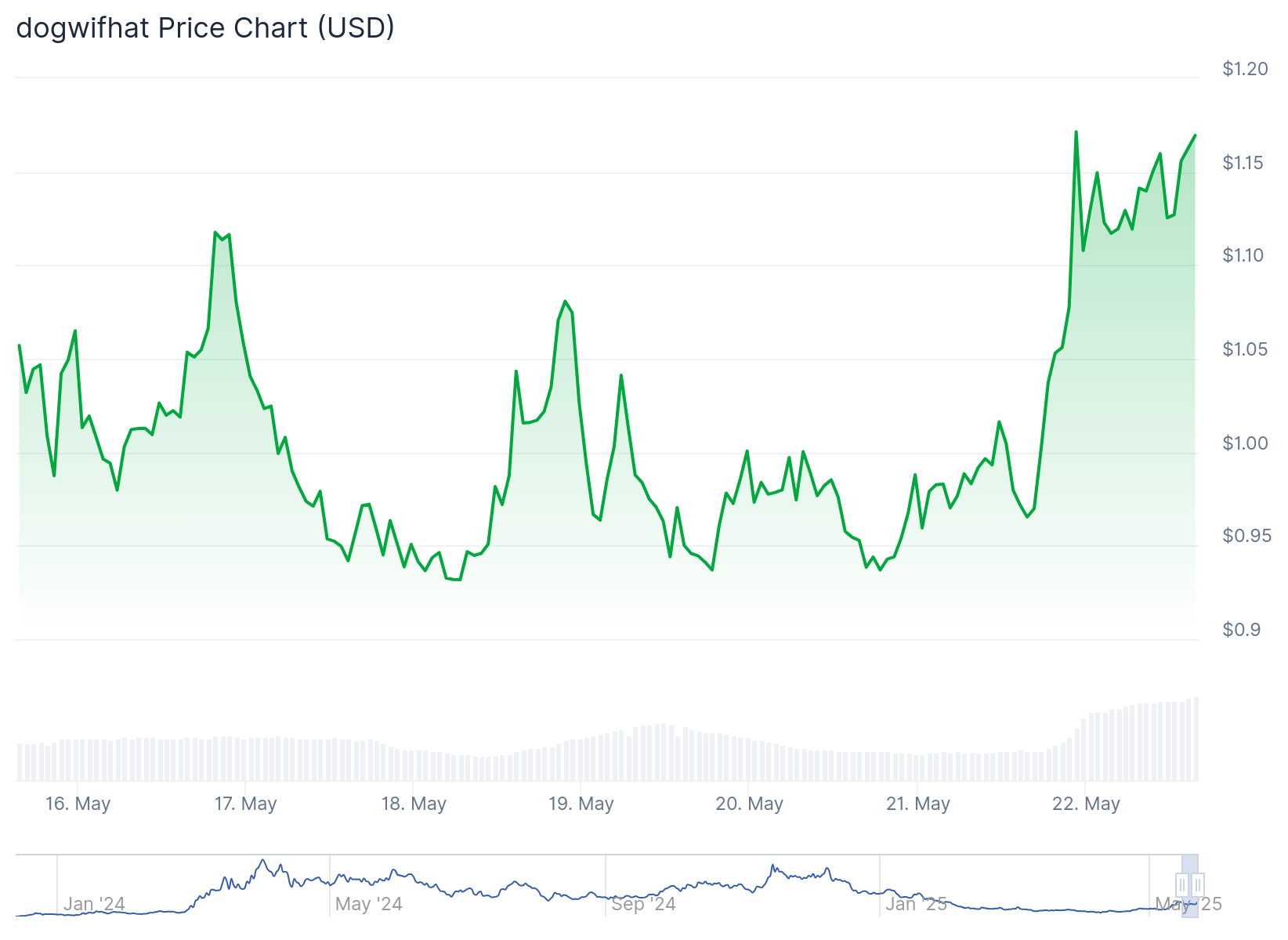Click the $1.15 price axis label
This screenshot has height=940, width=1288.
tap(1243, 163)
